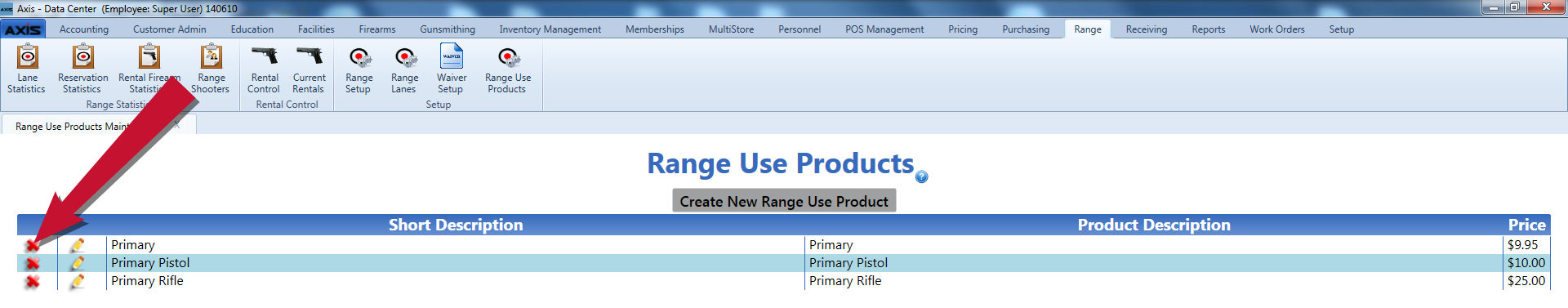Image resolution: width=1568 pixels, height=308 pixels.
Task: Open the Gunsmithing ribbon tab
Action: [448, 29]
